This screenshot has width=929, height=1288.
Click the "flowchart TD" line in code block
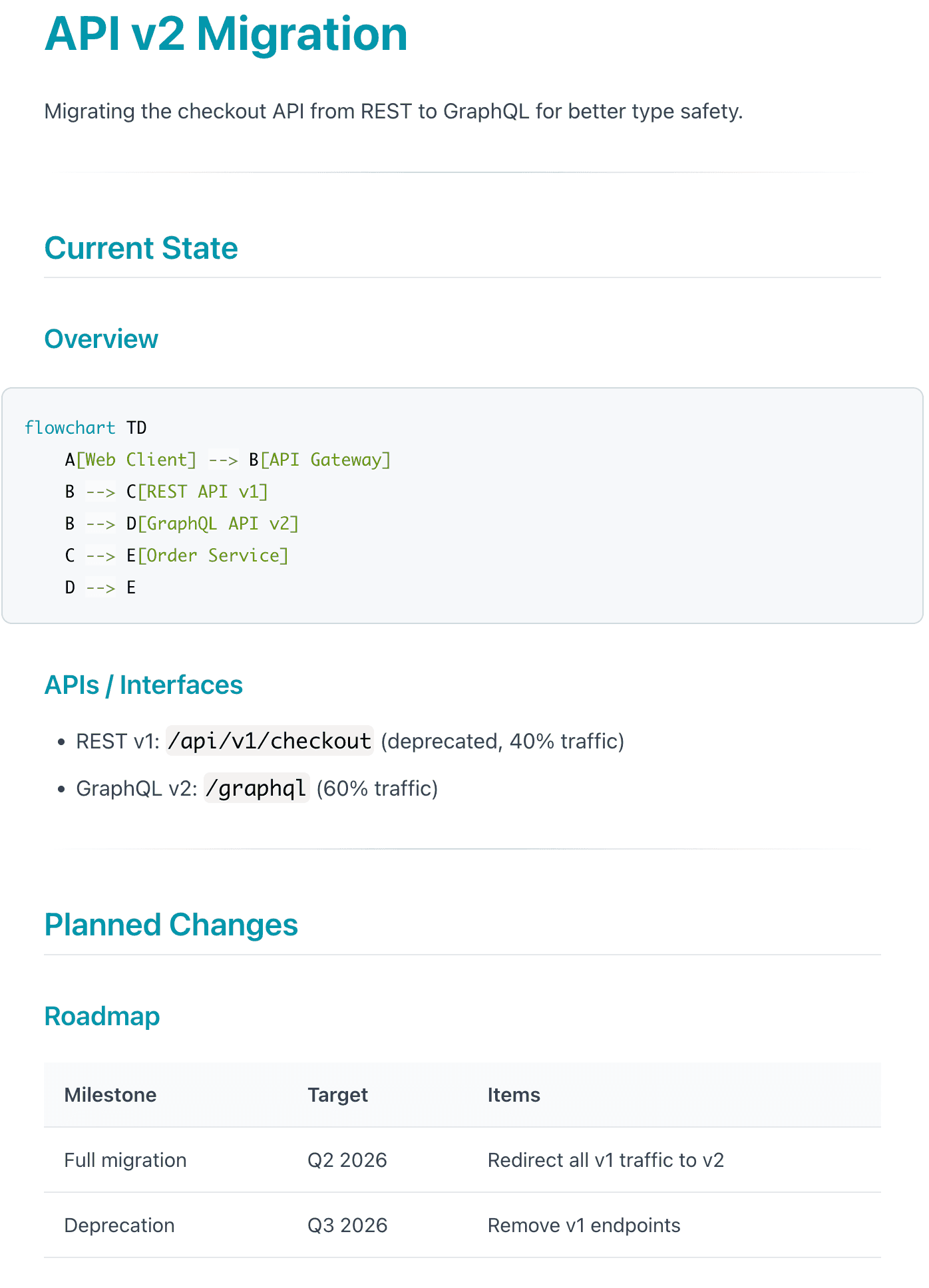tap(85, 427)
